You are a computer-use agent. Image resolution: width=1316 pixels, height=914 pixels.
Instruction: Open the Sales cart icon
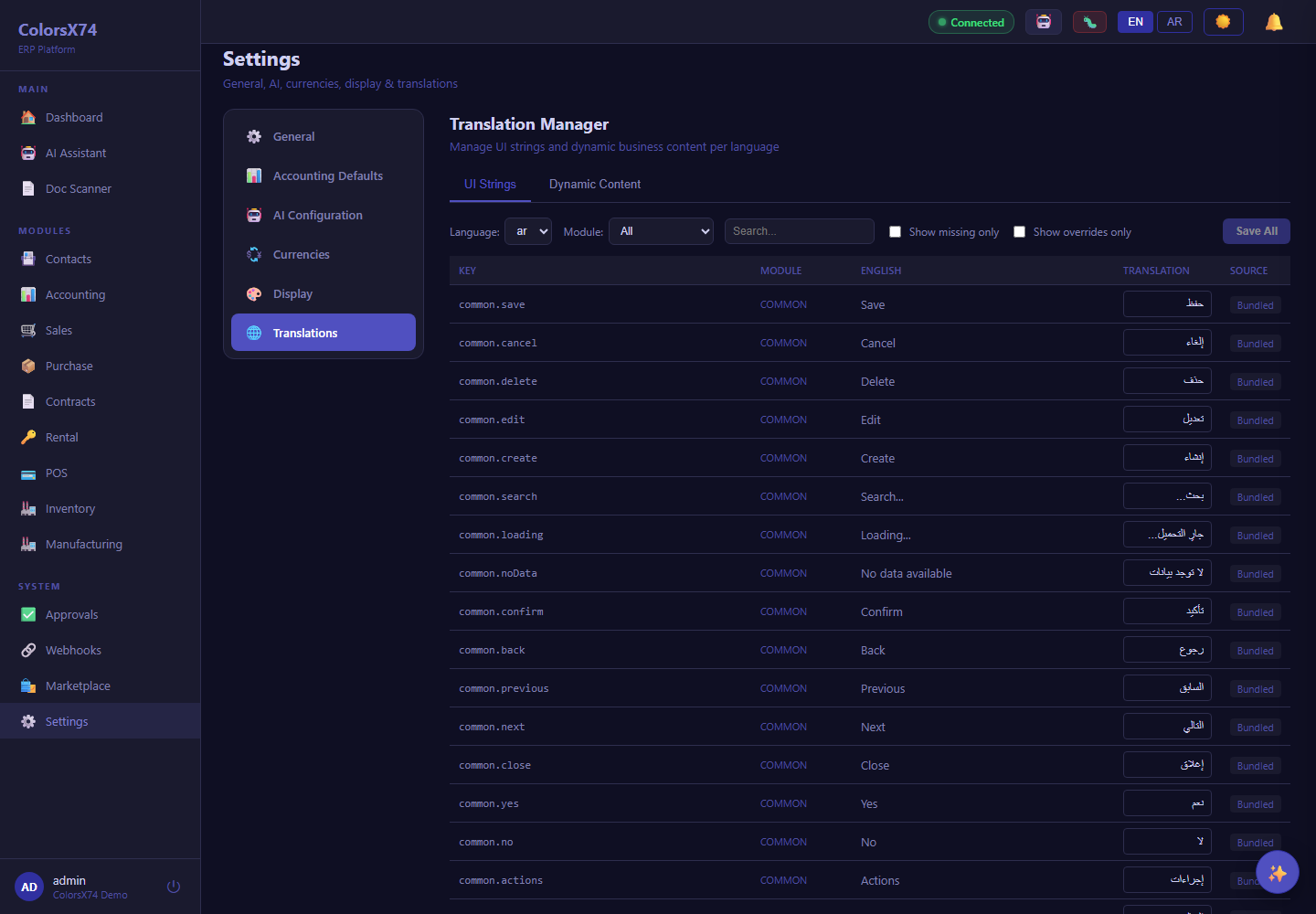(28, 330)
